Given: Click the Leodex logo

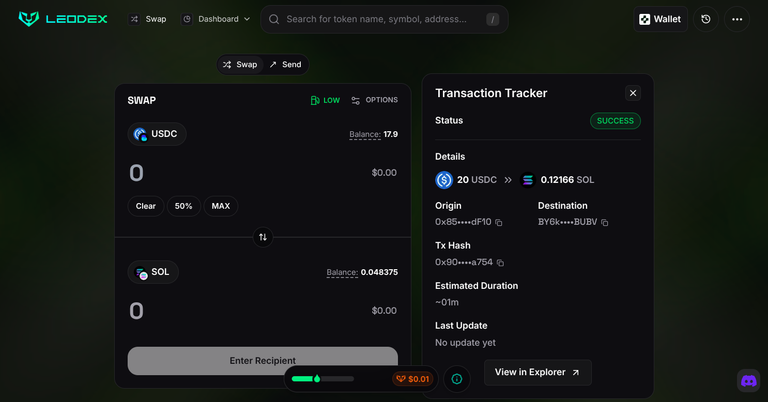Looking at the screenshot, I should (64, 19).
